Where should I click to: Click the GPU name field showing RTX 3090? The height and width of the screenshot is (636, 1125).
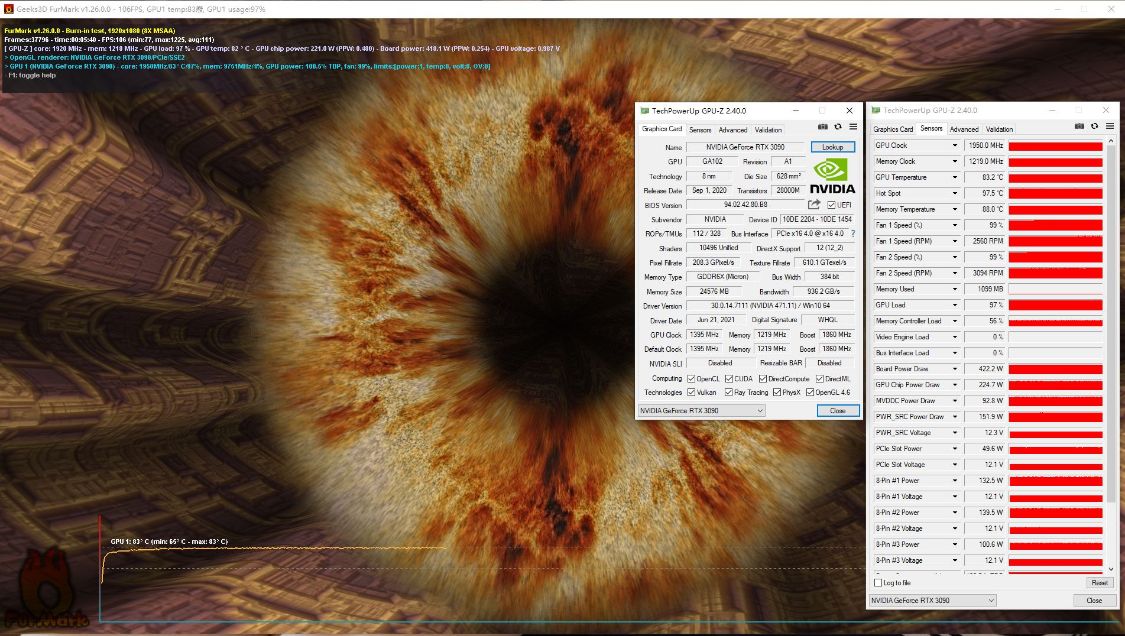coord(745,147)
